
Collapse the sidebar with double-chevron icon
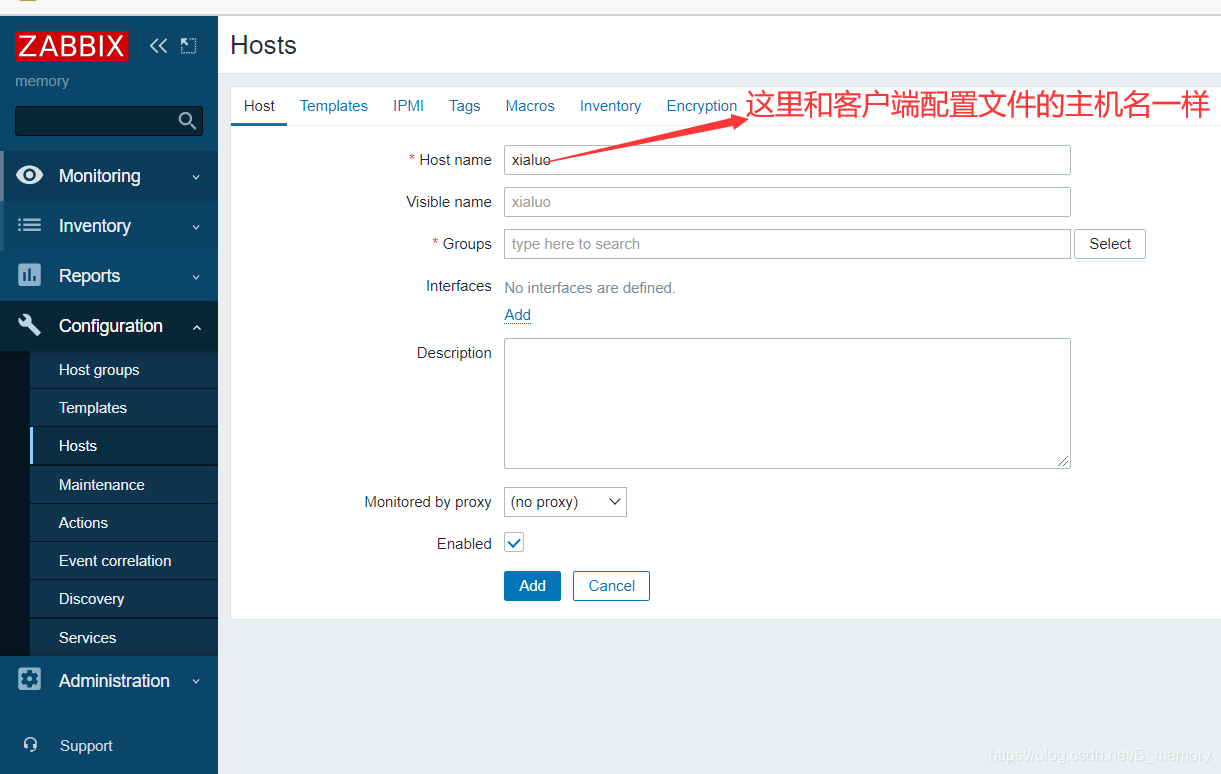tap(158, 45)
